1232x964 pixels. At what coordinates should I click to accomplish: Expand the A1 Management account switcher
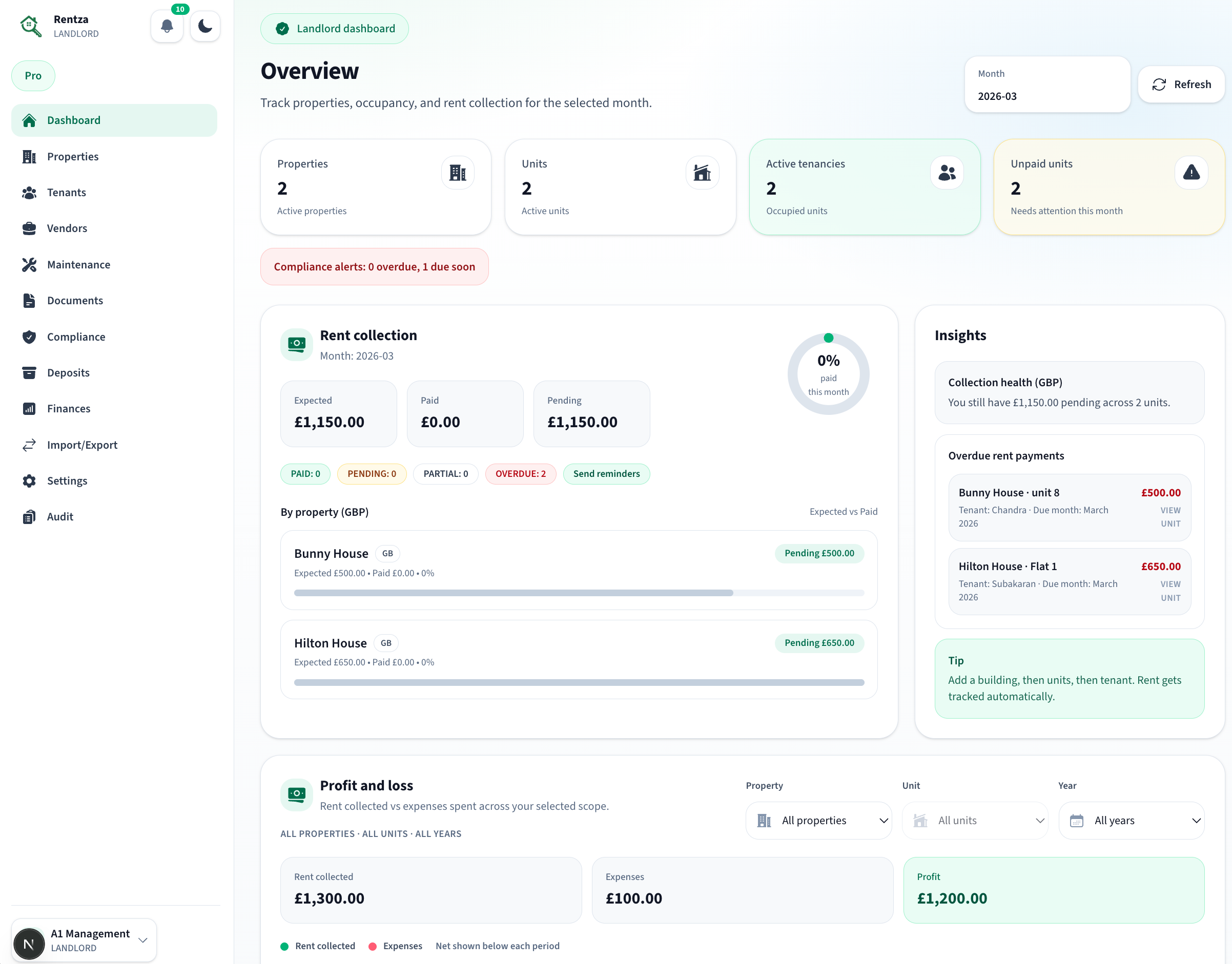click(x=84, y=940)
